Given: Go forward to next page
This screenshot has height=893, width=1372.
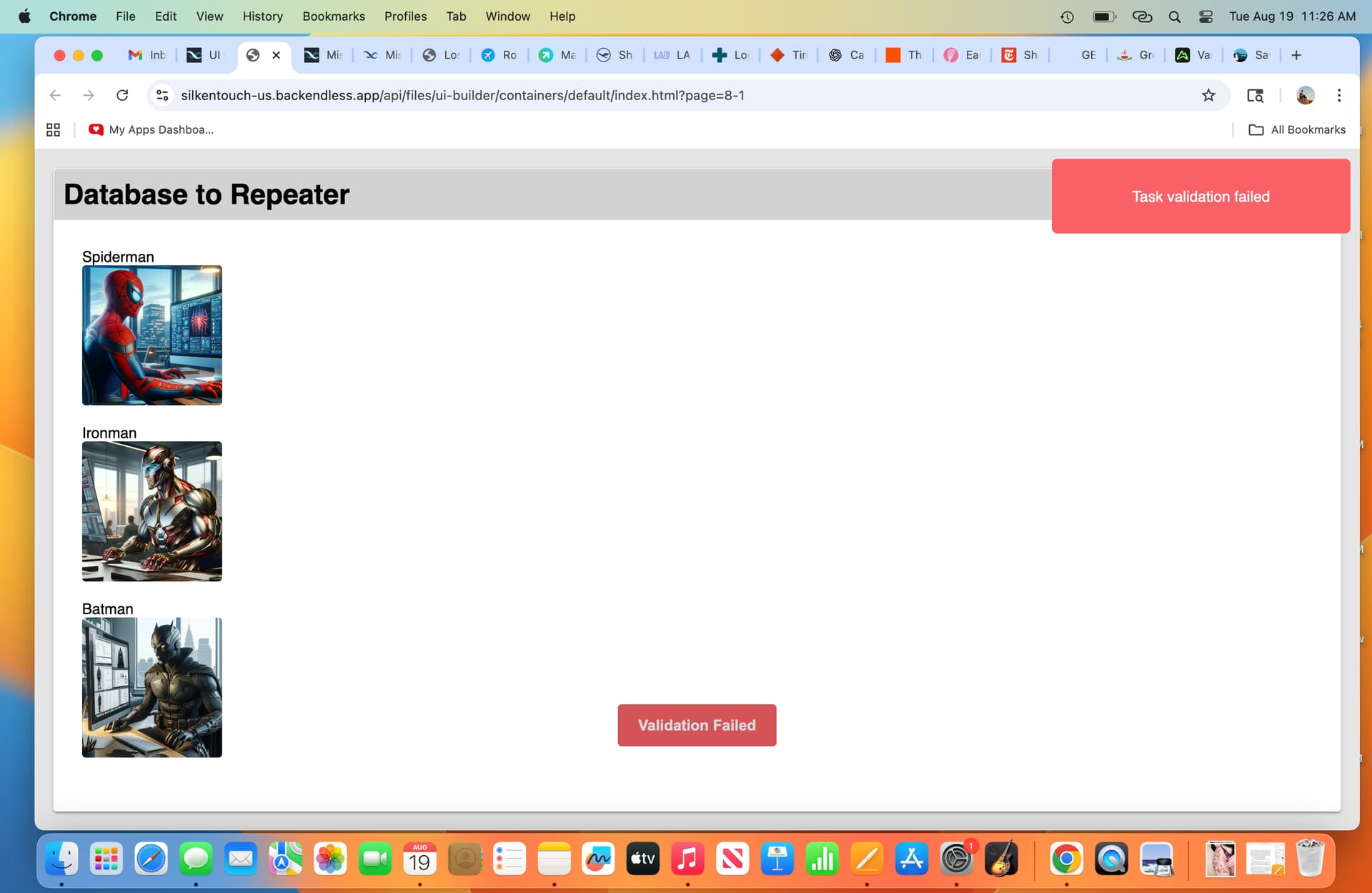Looking at the screenshot, I should pos(89,95).
